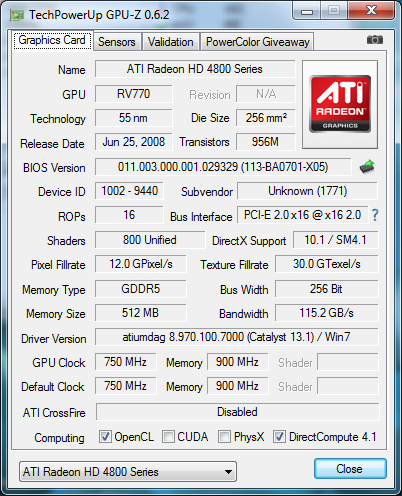Toggle the OpenCL checkbox
This screenshot has height=496, width=402.
(x=105, y=436)
